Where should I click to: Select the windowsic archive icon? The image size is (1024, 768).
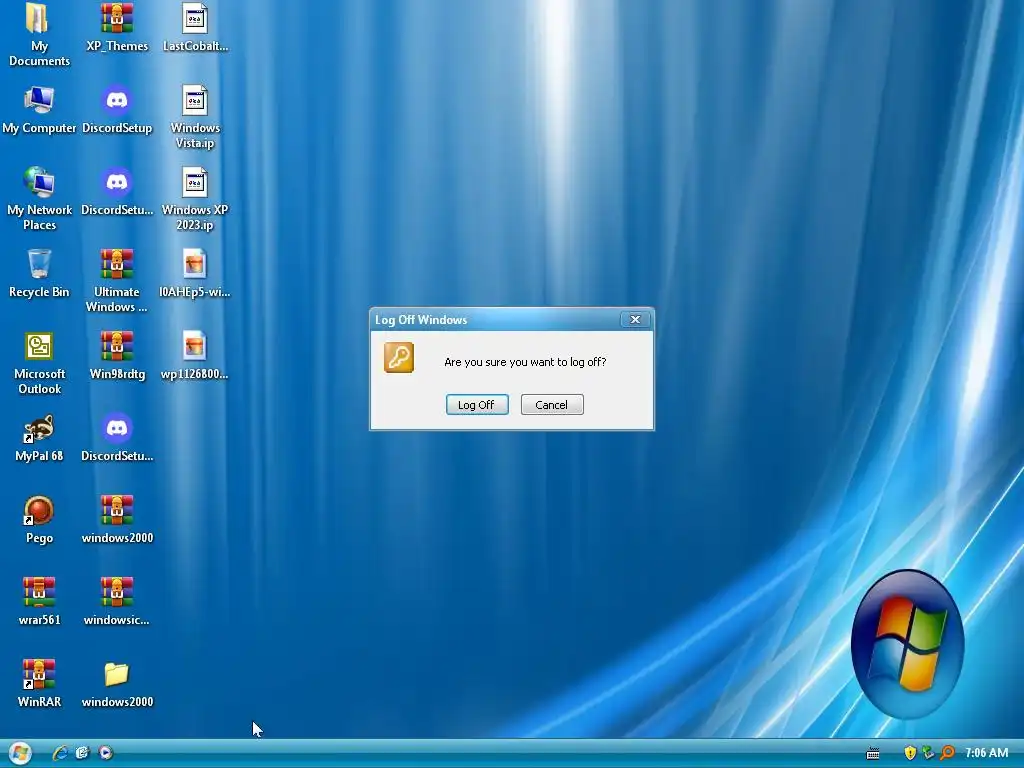[x=117, y=602]
